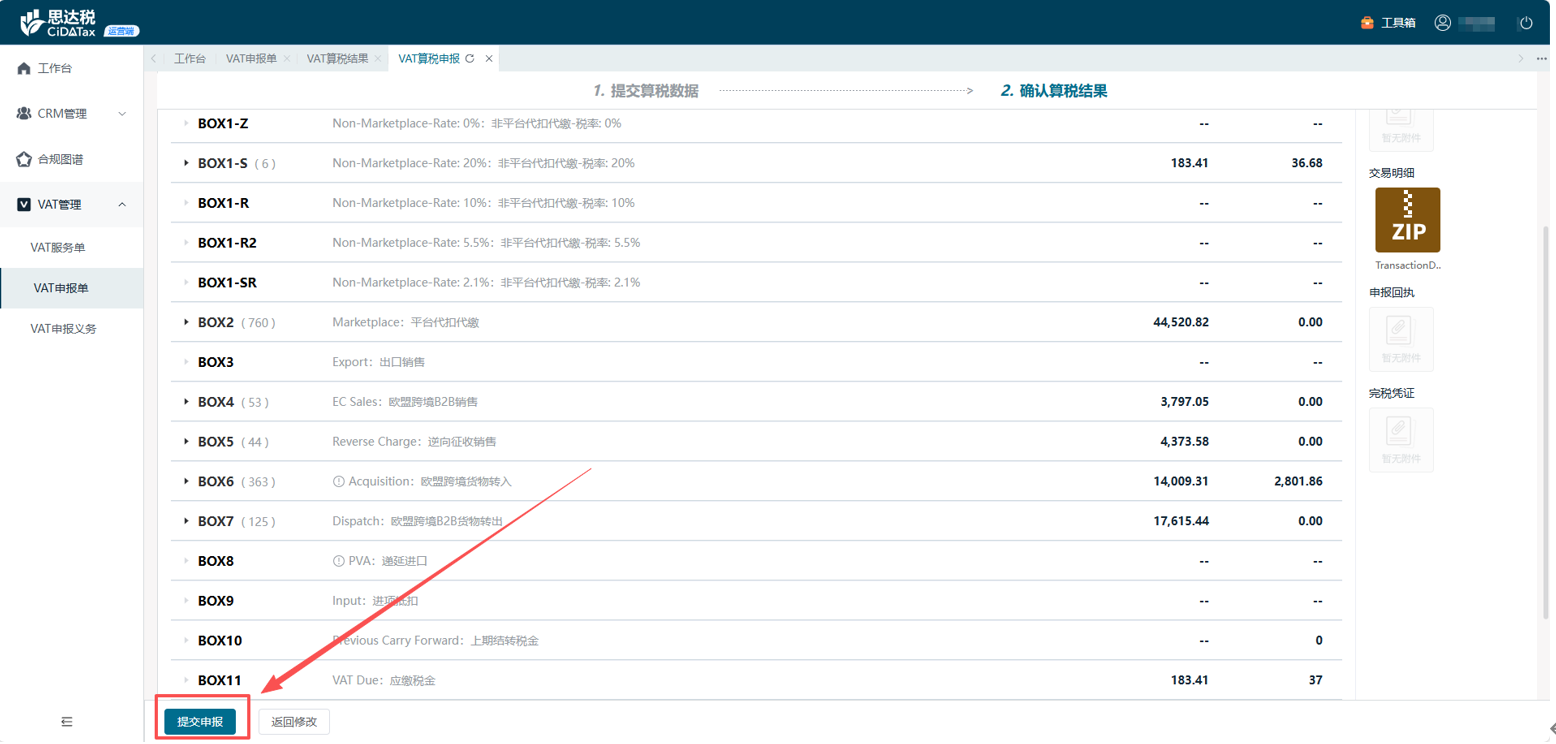Click the info icon beside BOX8 PVA
Image resolution: width=1556 pixels, height=744 pixels.
338,561
